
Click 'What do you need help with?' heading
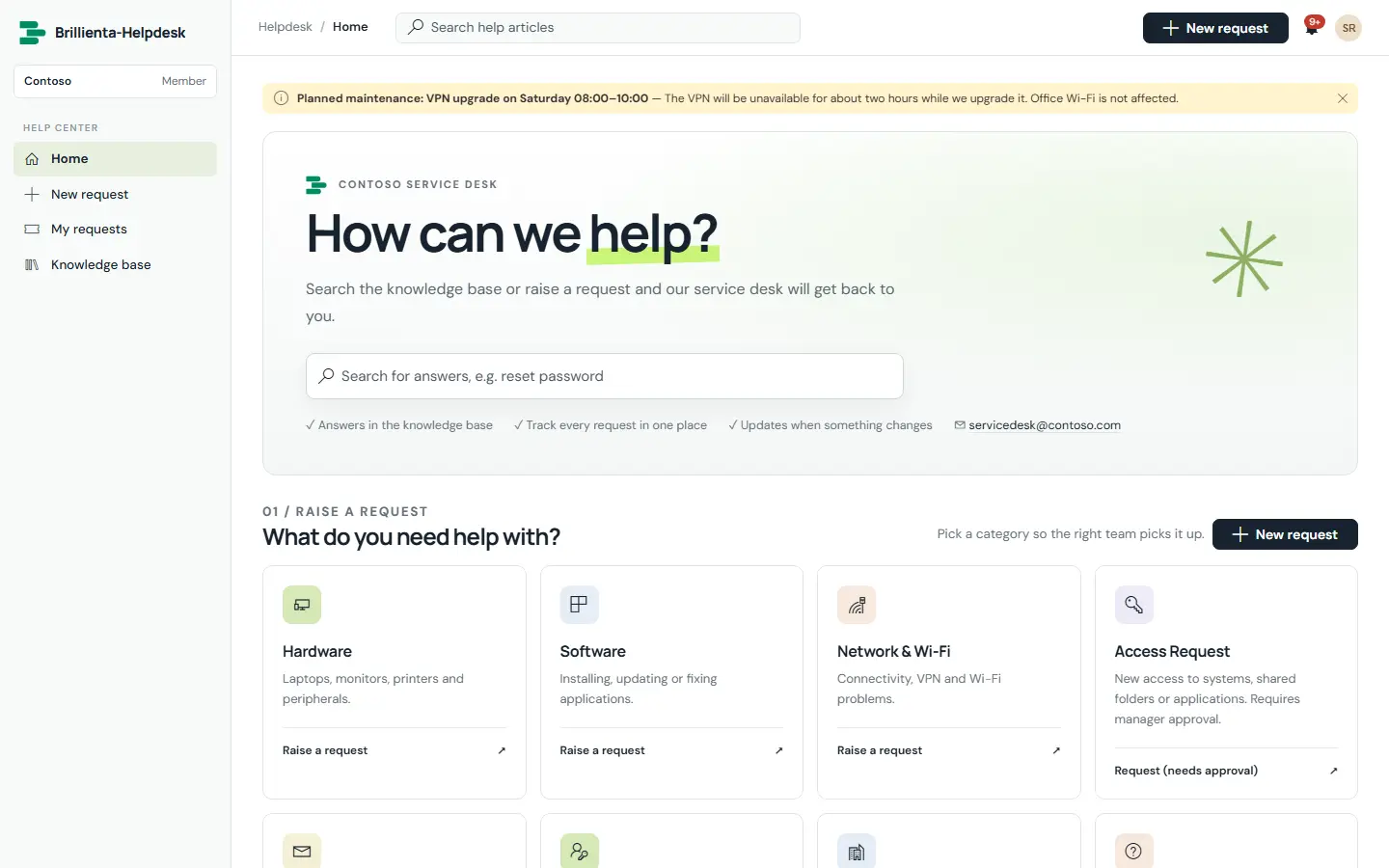411,537
